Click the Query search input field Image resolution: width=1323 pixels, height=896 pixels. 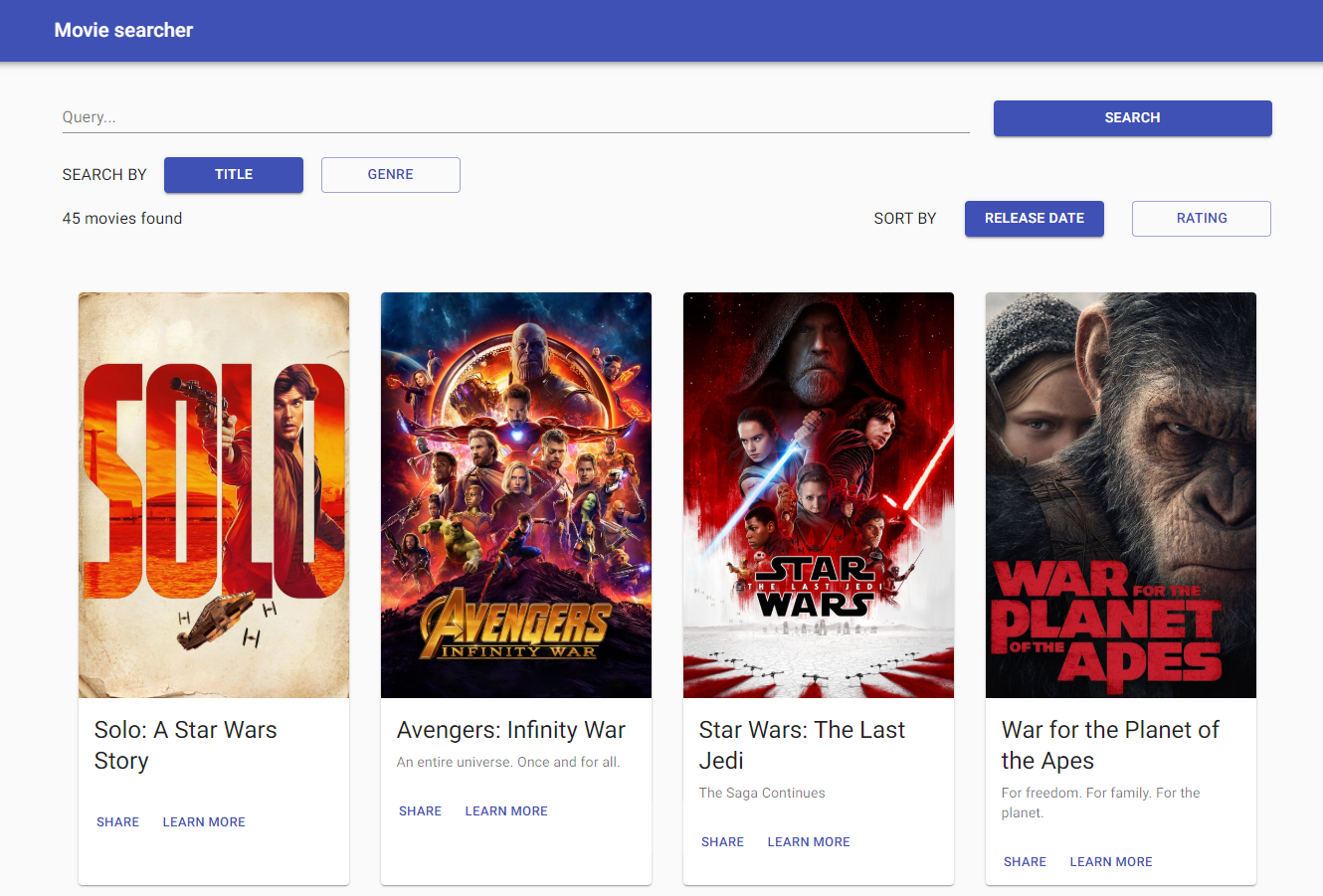pyautogui.click(x=515, y=117)
